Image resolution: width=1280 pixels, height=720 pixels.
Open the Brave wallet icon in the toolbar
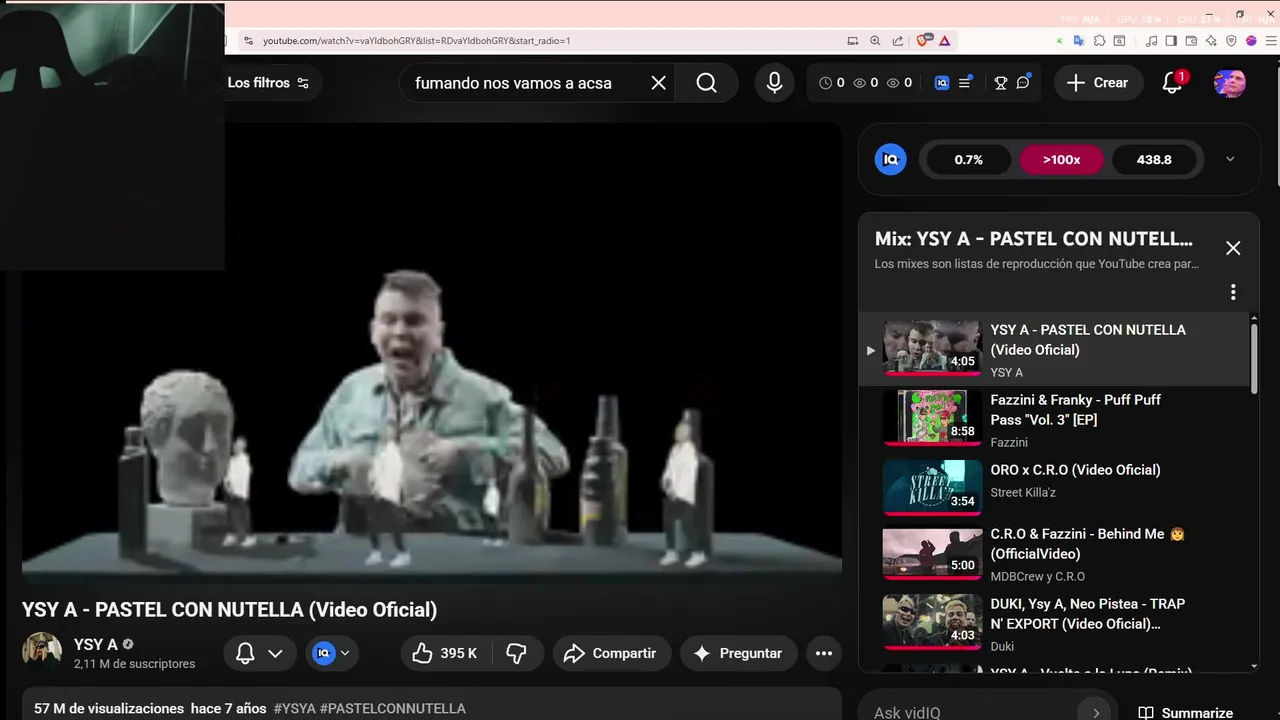tap(1191, 41)
